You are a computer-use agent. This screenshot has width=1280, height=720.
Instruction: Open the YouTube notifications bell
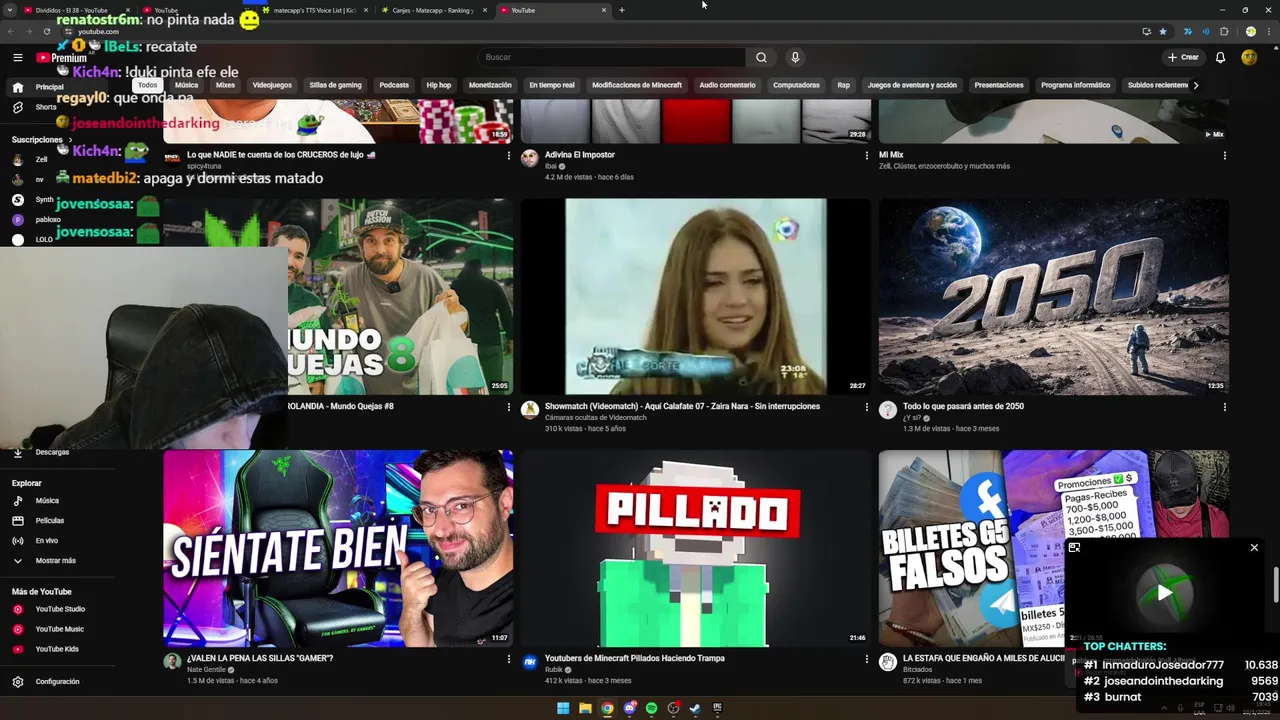[1220, 57]
